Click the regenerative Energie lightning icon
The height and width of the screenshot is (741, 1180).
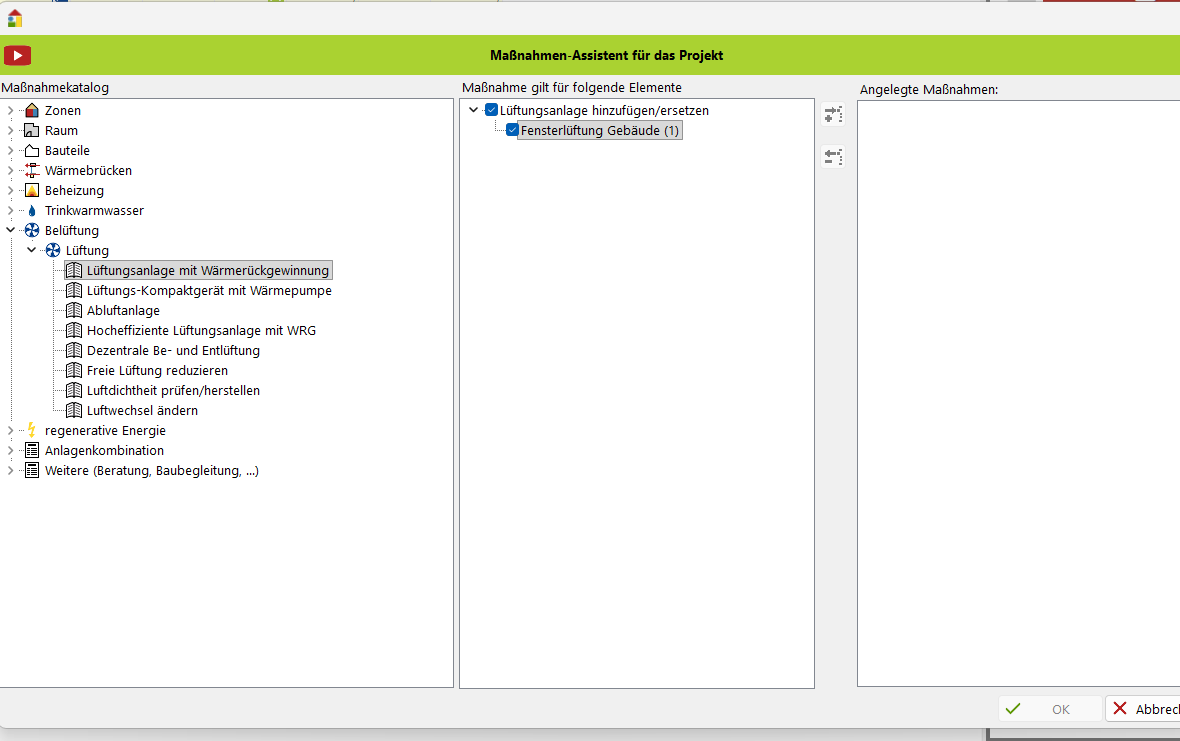[32, 431]
